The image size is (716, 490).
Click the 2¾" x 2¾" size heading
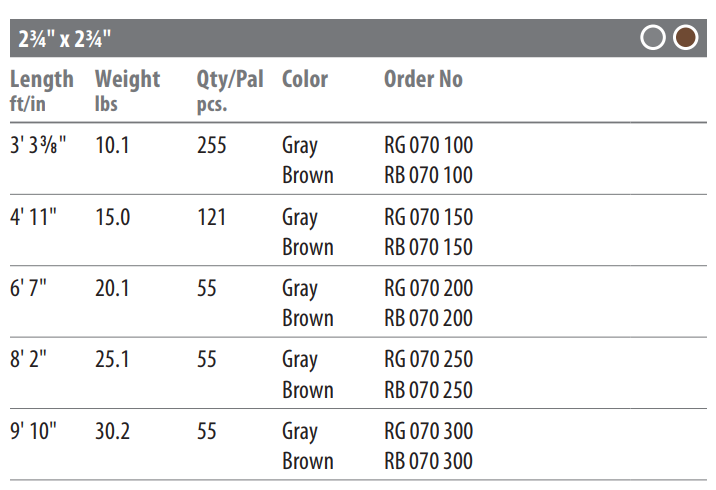tap(64, 39)
